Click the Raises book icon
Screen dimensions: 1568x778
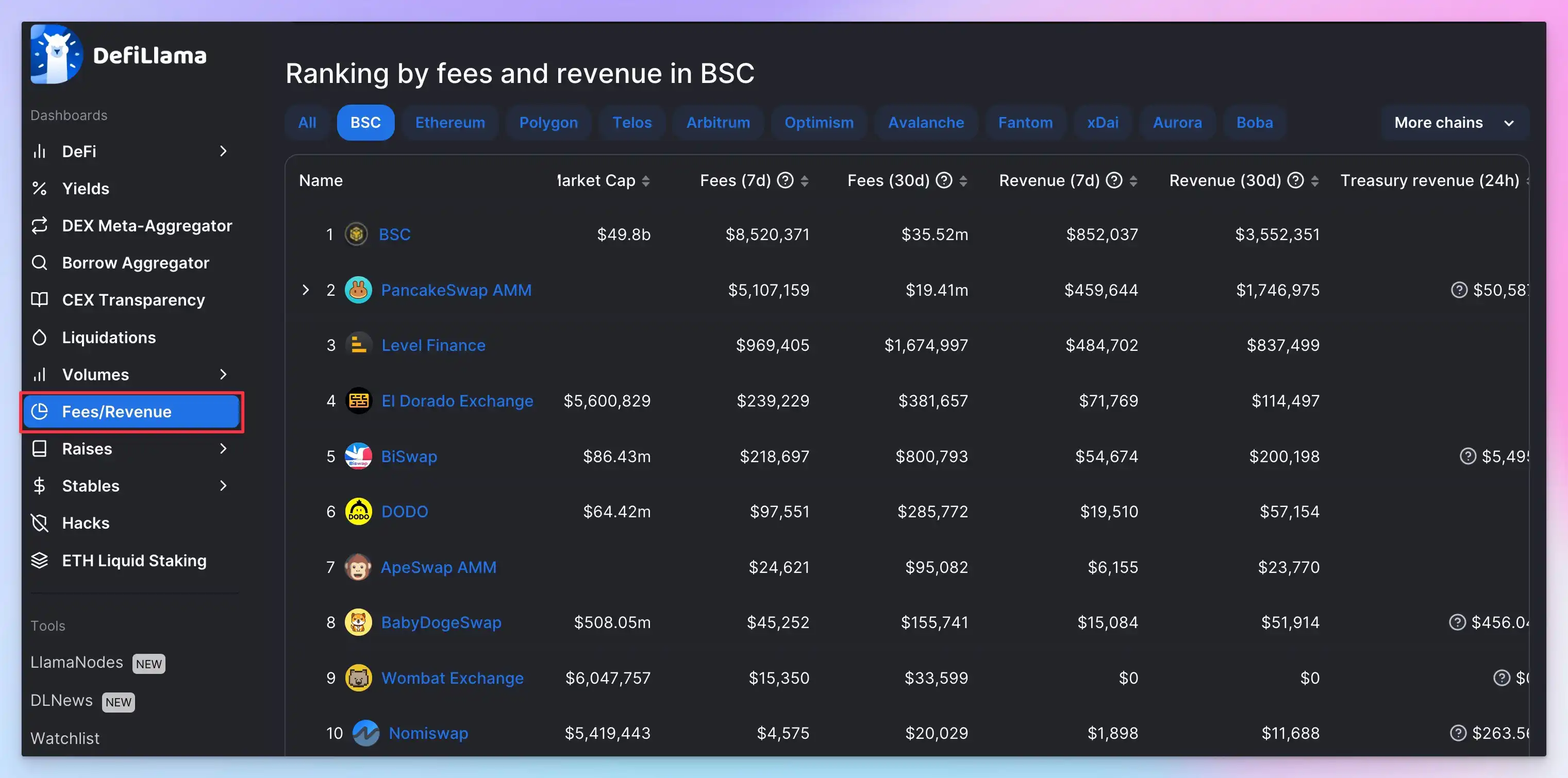pos(40,448)
